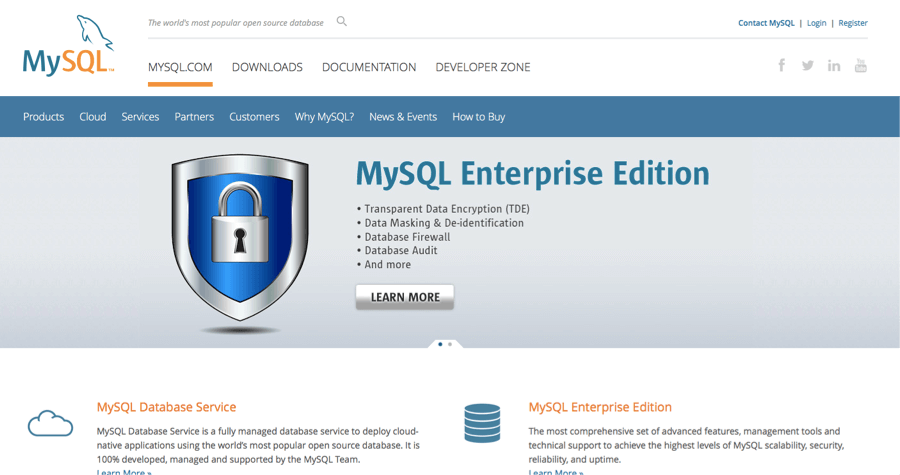Select the first carousel slide dot
This screenshot has height=475, width=900.
tap(440, 344)
